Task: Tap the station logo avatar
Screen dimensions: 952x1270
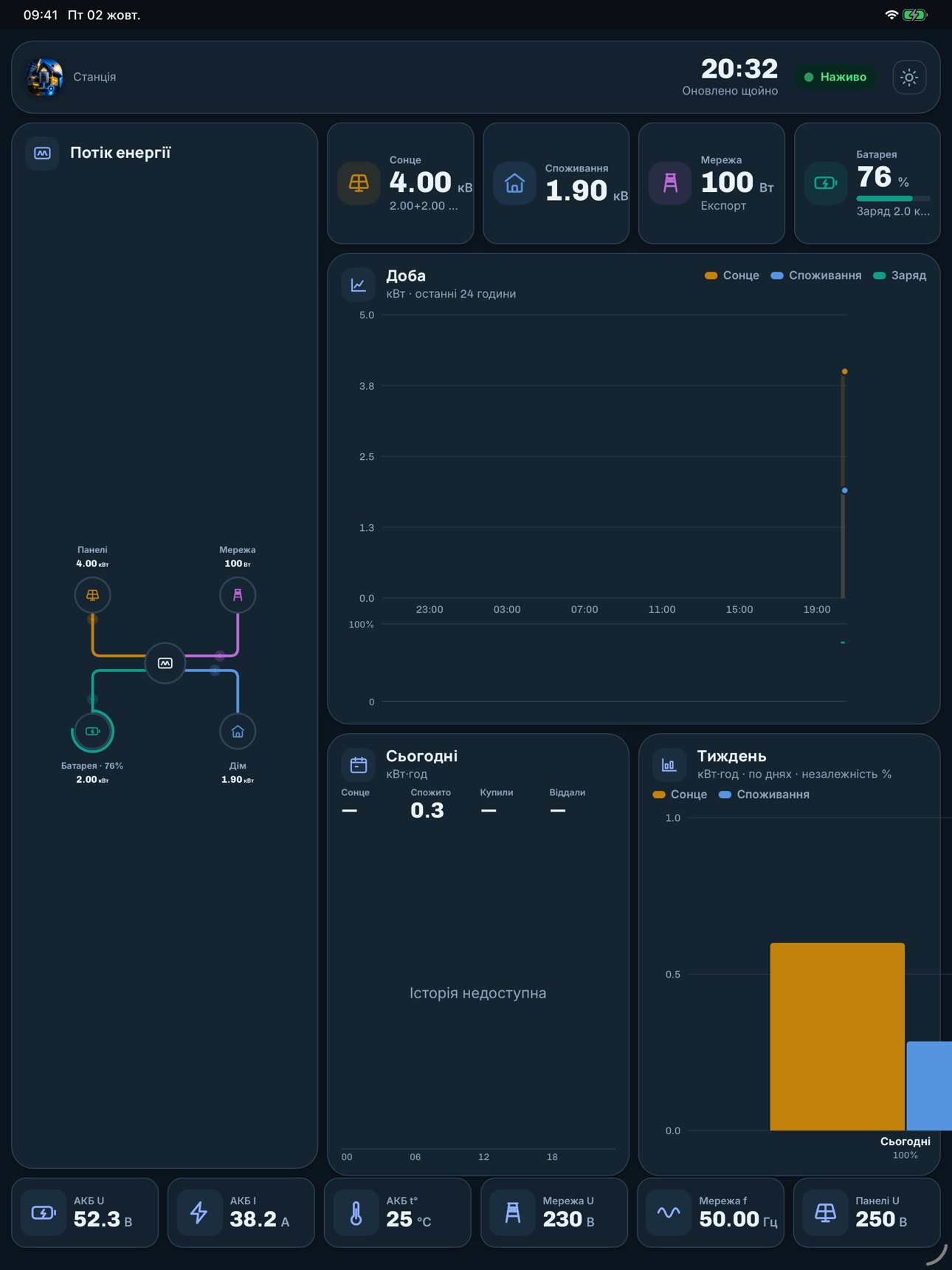Action: (x=44, y=77)
